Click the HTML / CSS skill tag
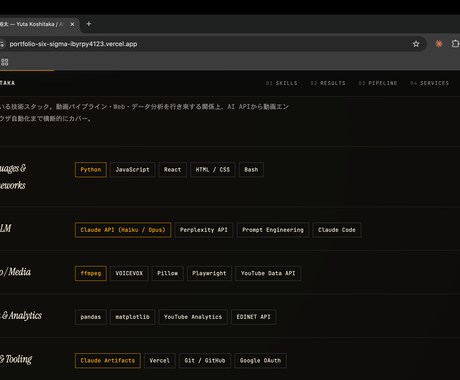The image size is (460, 380). coord(213,170)
